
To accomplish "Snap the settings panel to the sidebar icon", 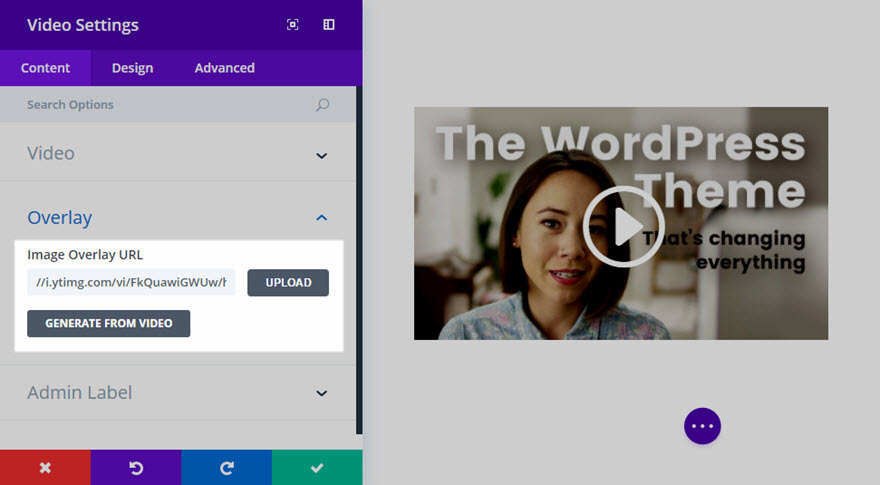I will coord(329,25).
